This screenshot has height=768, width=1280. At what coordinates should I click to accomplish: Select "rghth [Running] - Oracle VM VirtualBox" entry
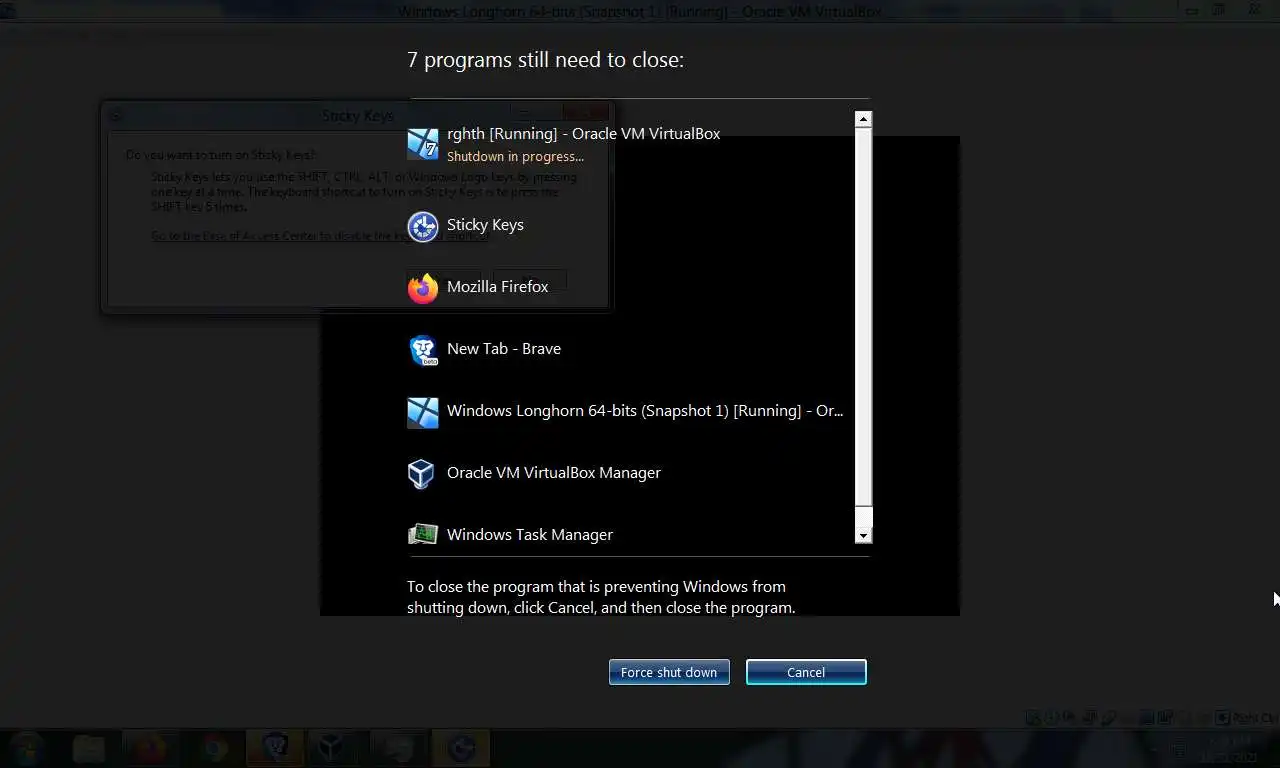(583, 134)
